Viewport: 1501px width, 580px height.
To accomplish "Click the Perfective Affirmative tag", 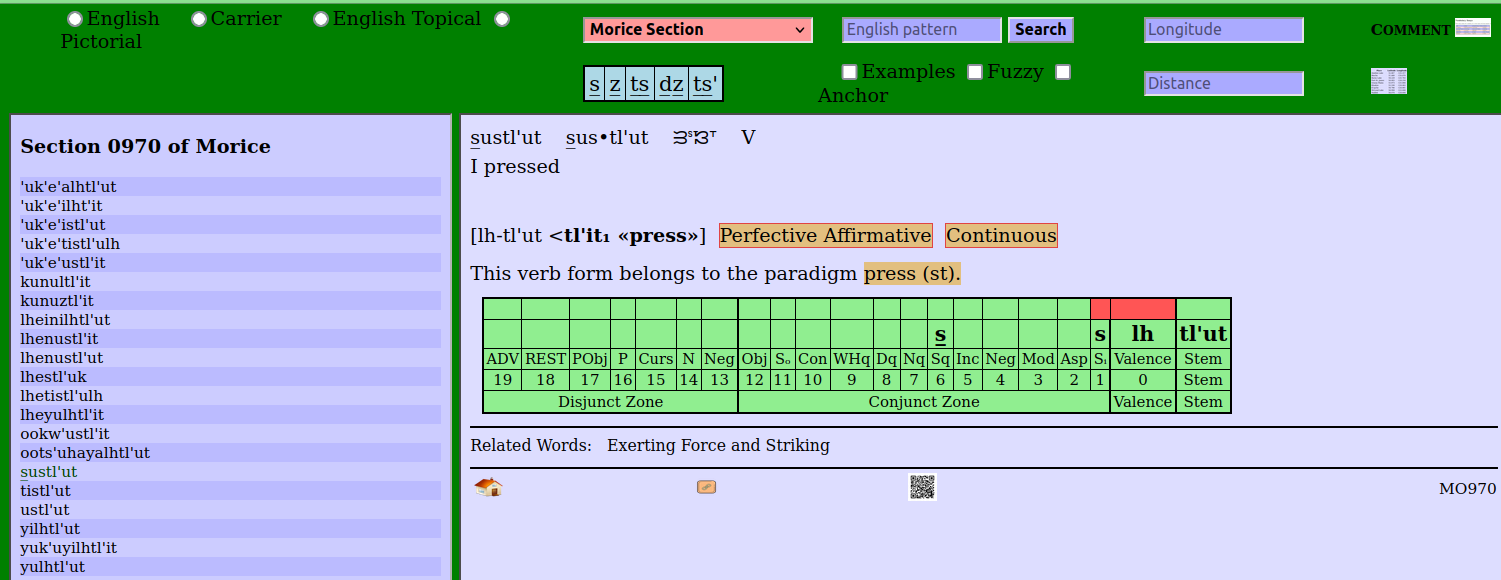I will 825,236.
